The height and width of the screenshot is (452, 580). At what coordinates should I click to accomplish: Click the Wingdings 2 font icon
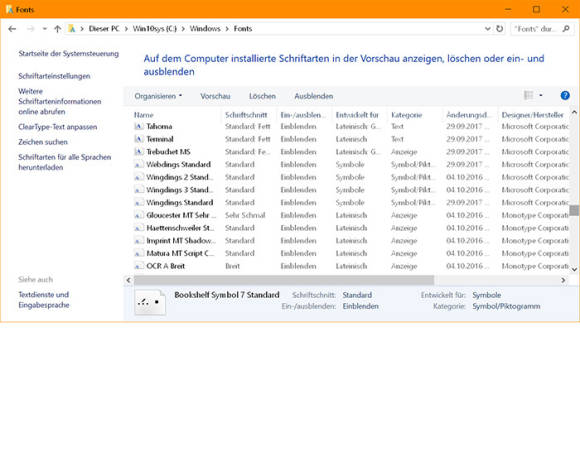tap(139, 177)
